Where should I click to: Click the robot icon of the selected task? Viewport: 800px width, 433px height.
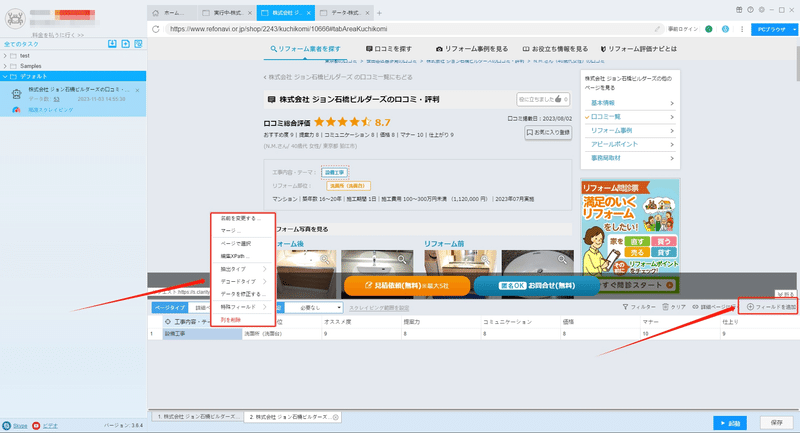coord(16,93)
